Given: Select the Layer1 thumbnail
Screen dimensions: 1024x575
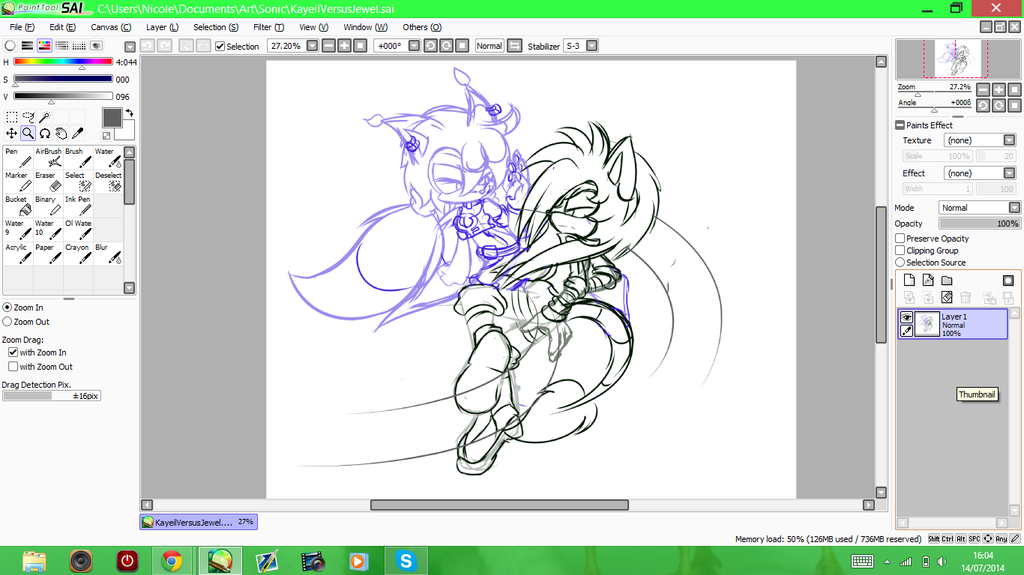Looking at the screenshot, I should tap(927, 324).
